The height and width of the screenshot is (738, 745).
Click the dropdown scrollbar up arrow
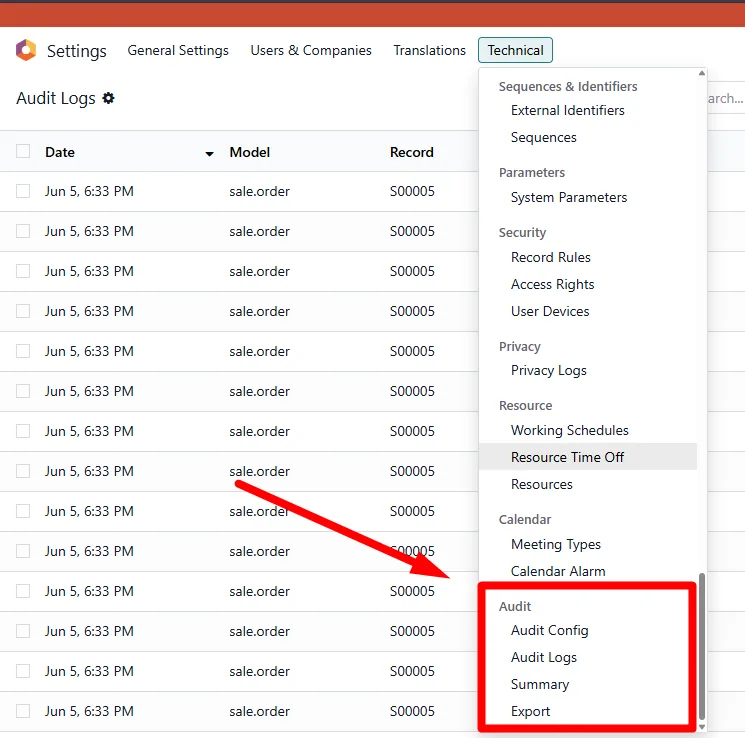pyautogui.click(x=701, y=73)
